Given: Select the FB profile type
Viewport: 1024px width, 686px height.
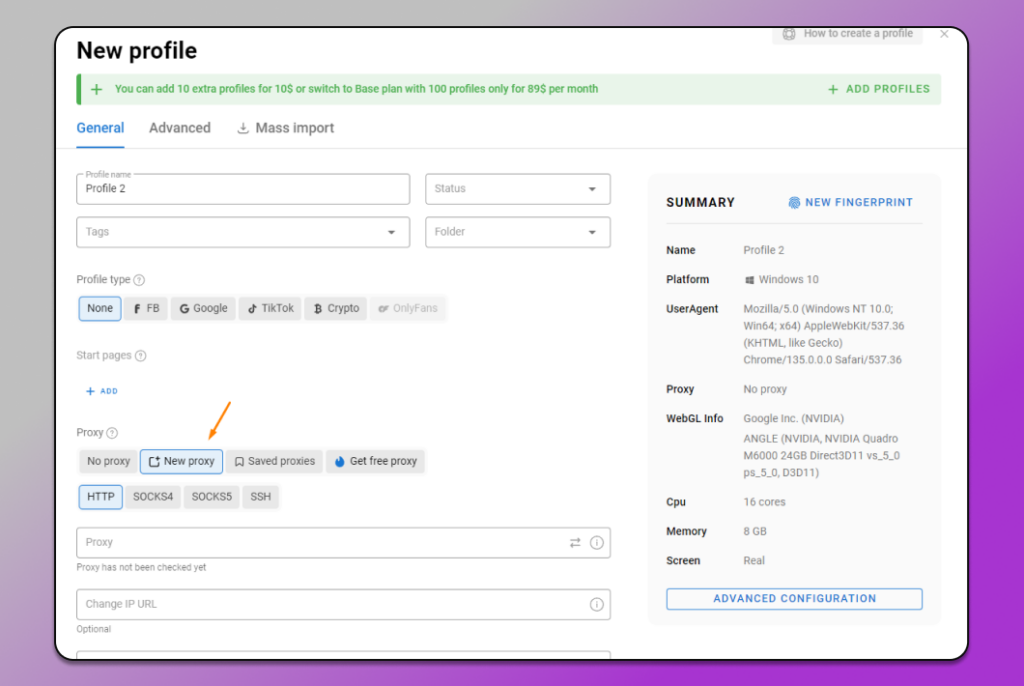Looking at the screenshot, I should click(146, 308).
